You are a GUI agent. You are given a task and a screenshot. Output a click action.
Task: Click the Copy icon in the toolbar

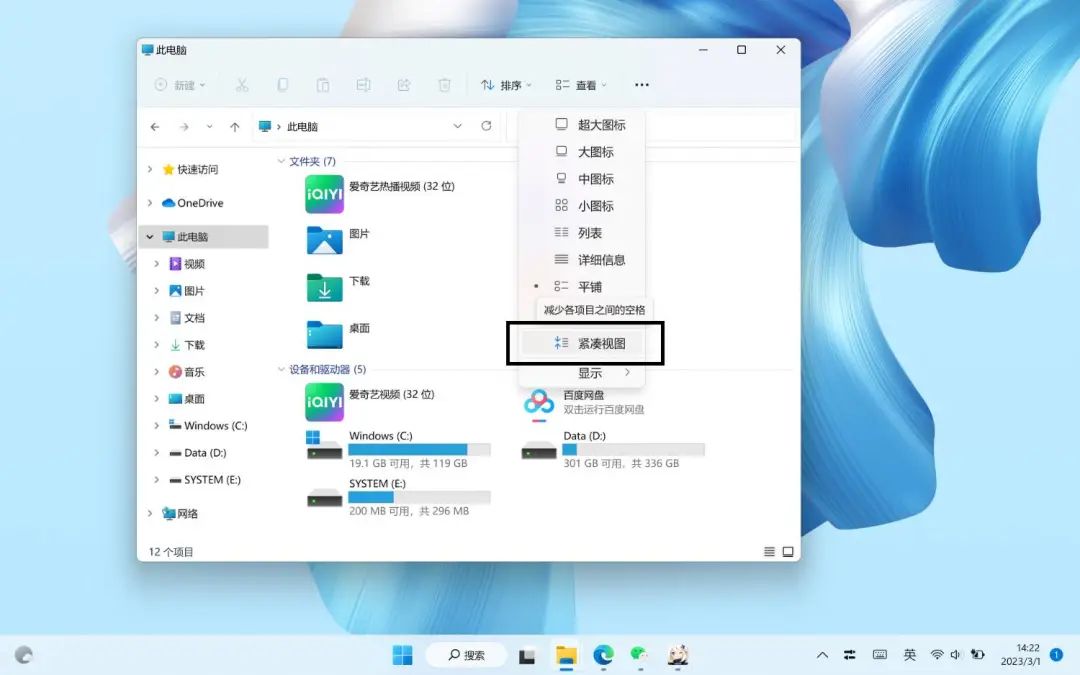click(283, 84)
